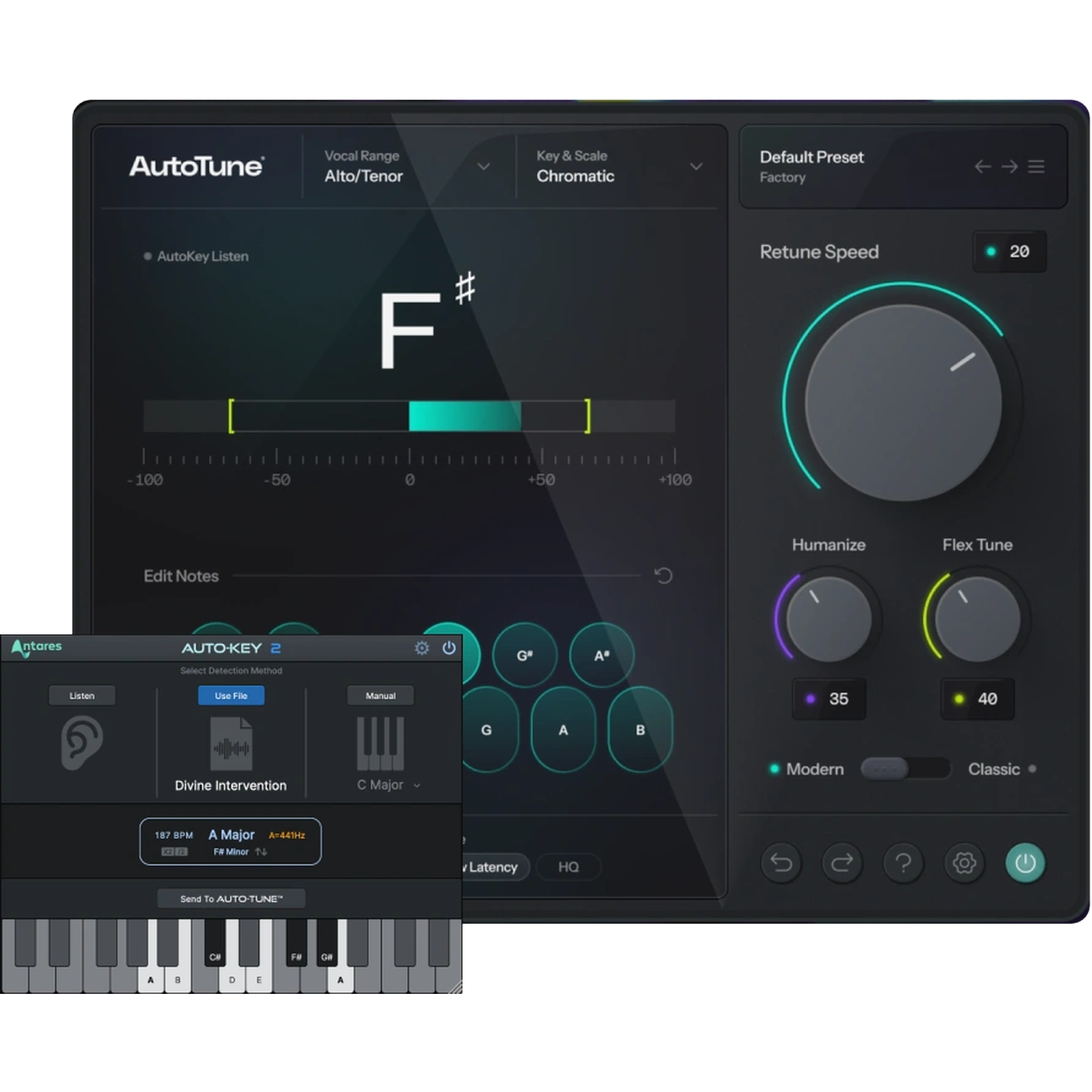
Task: Open help via the question mark icon
Action: tap(903, 863)
